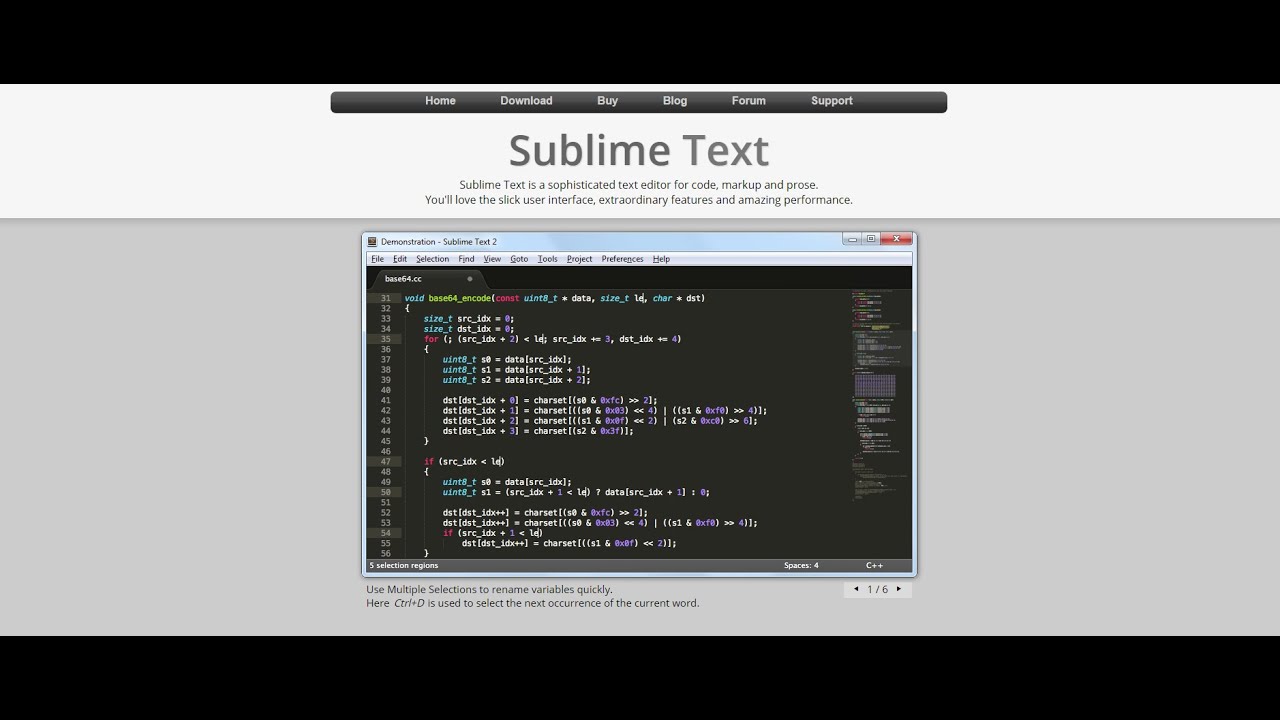Click 'dst[dst_idx + 3] = charset' line

[x=538, y=431]
